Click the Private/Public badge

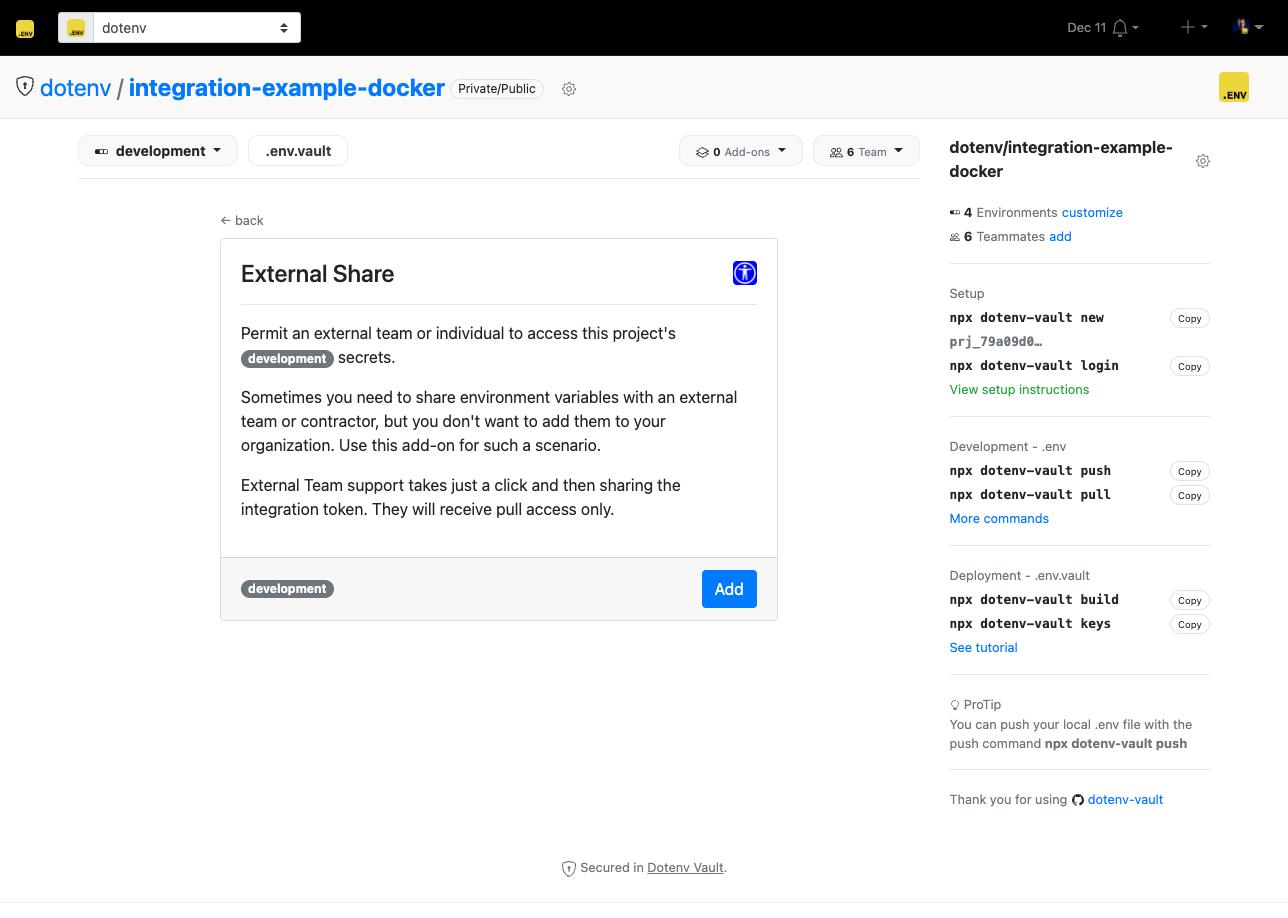[497, 89]
